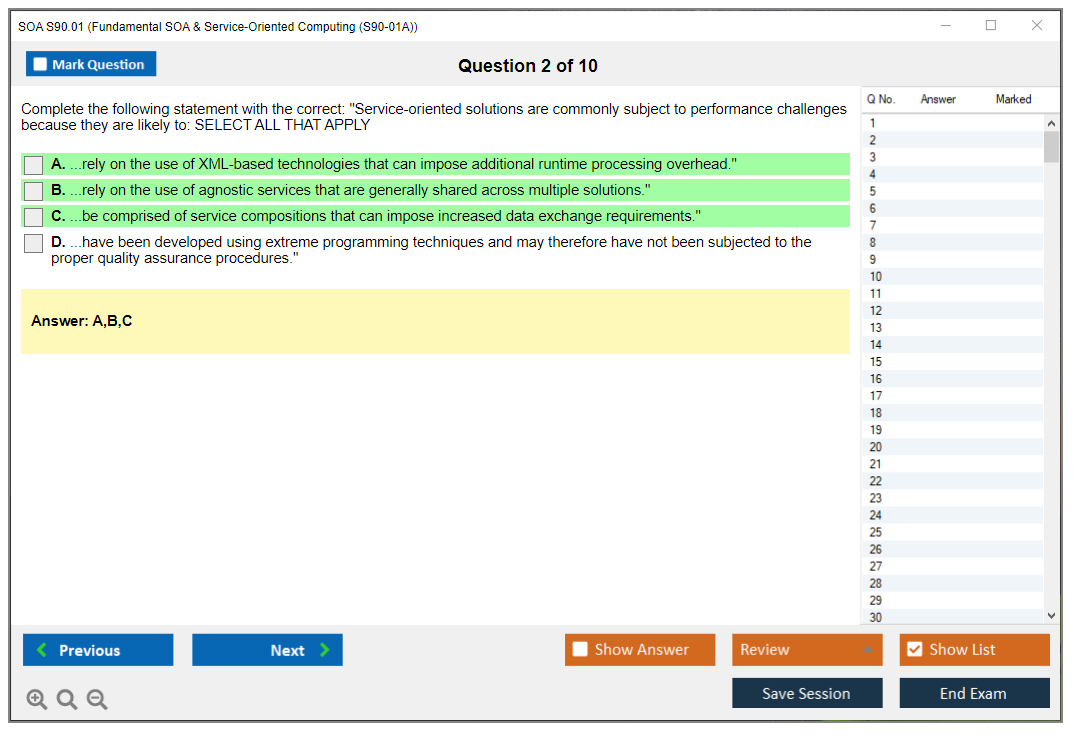Click the zoom out magnifier icon
The height and width of the screenshot is (735, 1075).
click(x=97, y=700)
